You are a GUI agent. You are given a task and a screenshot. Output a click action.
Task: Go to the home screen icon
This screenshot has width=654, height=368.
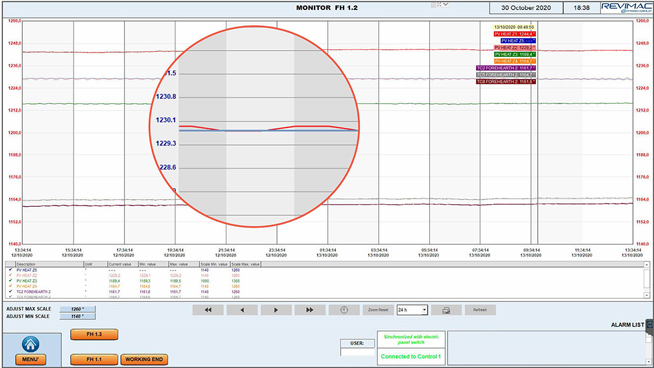30,344
